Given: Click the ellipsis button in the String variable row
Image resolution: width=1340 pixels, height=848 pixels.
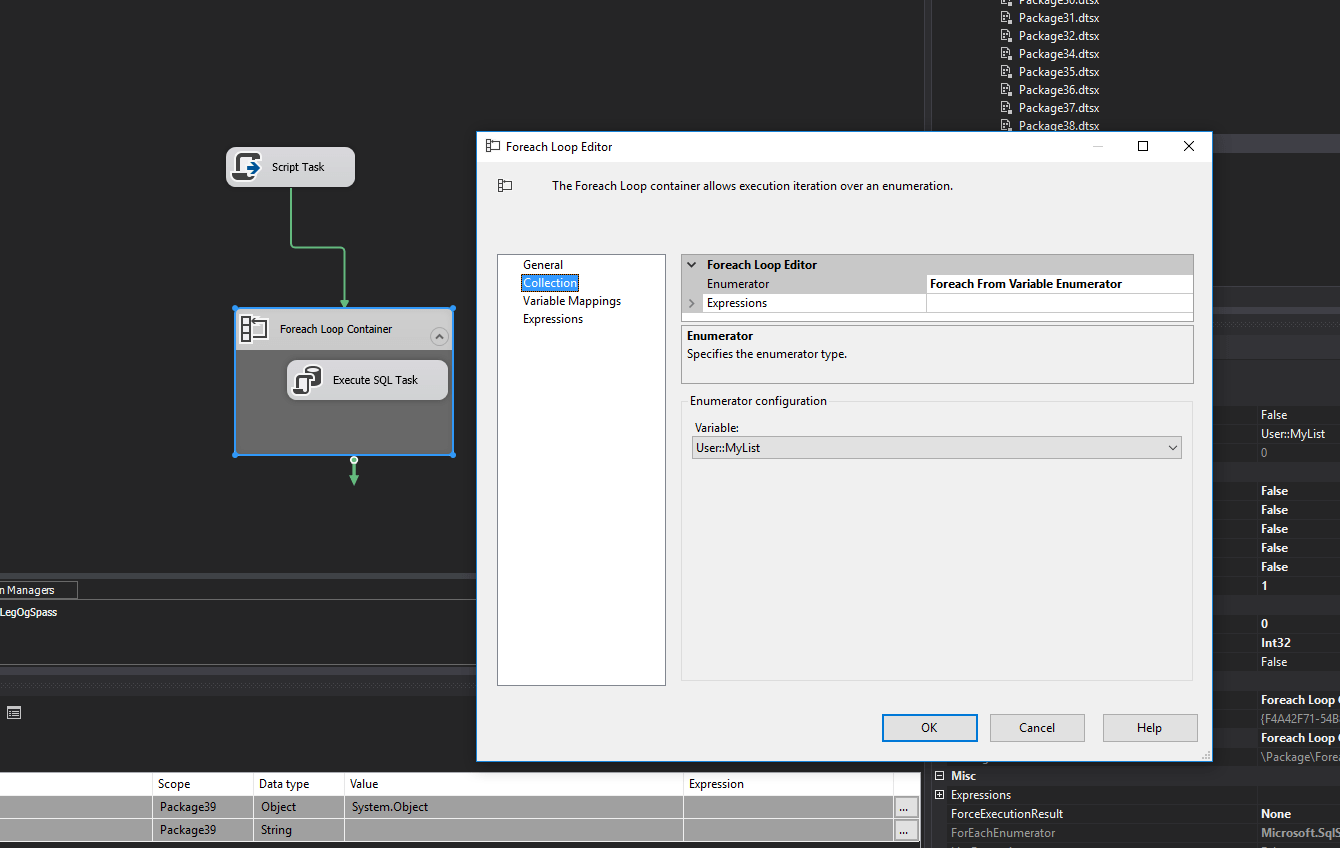Looking at the screenshot, I should [904, 830].
